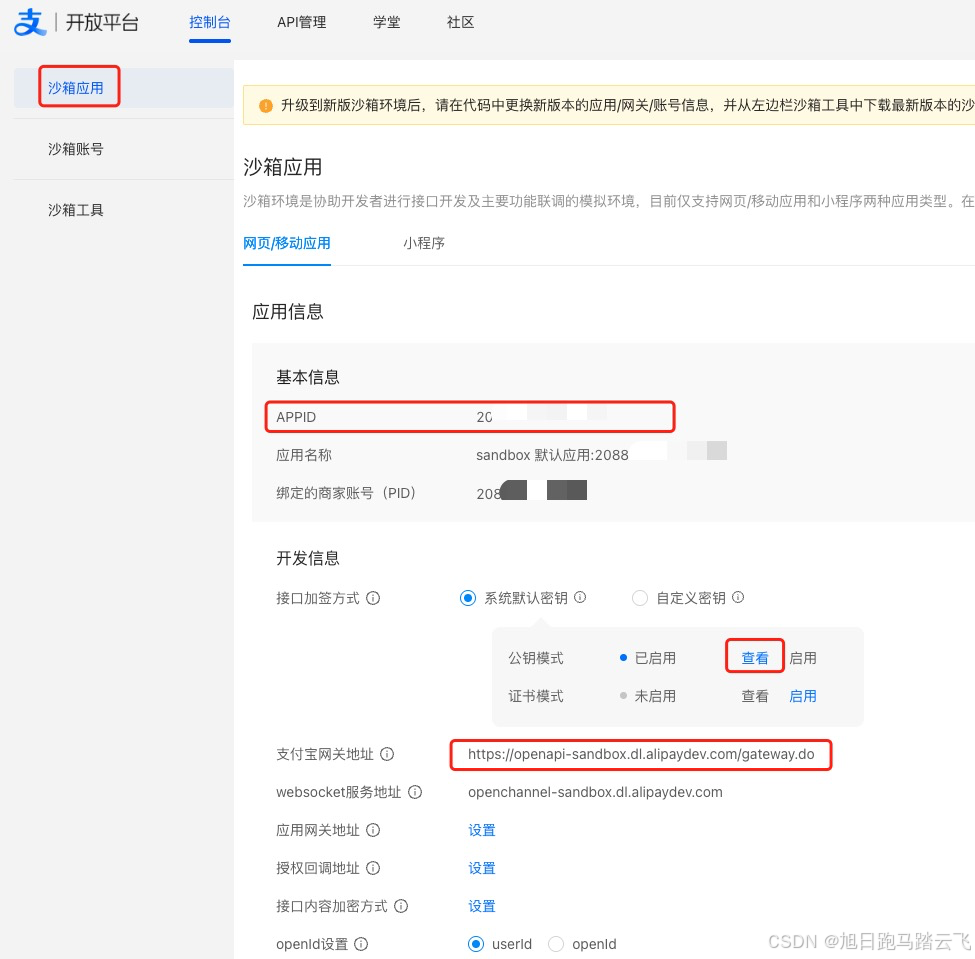Click 设置 link for 应用网关地址

(482, 830)
